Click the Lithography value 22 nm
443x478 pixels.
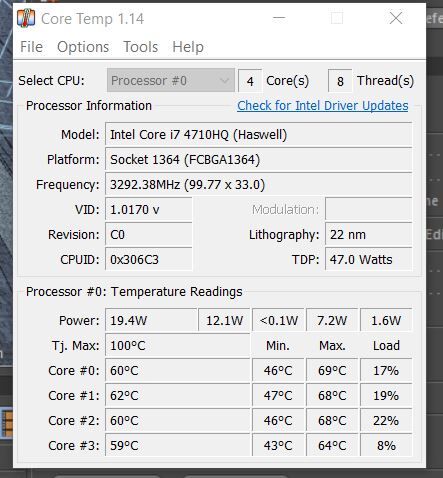tap(369, 235)
